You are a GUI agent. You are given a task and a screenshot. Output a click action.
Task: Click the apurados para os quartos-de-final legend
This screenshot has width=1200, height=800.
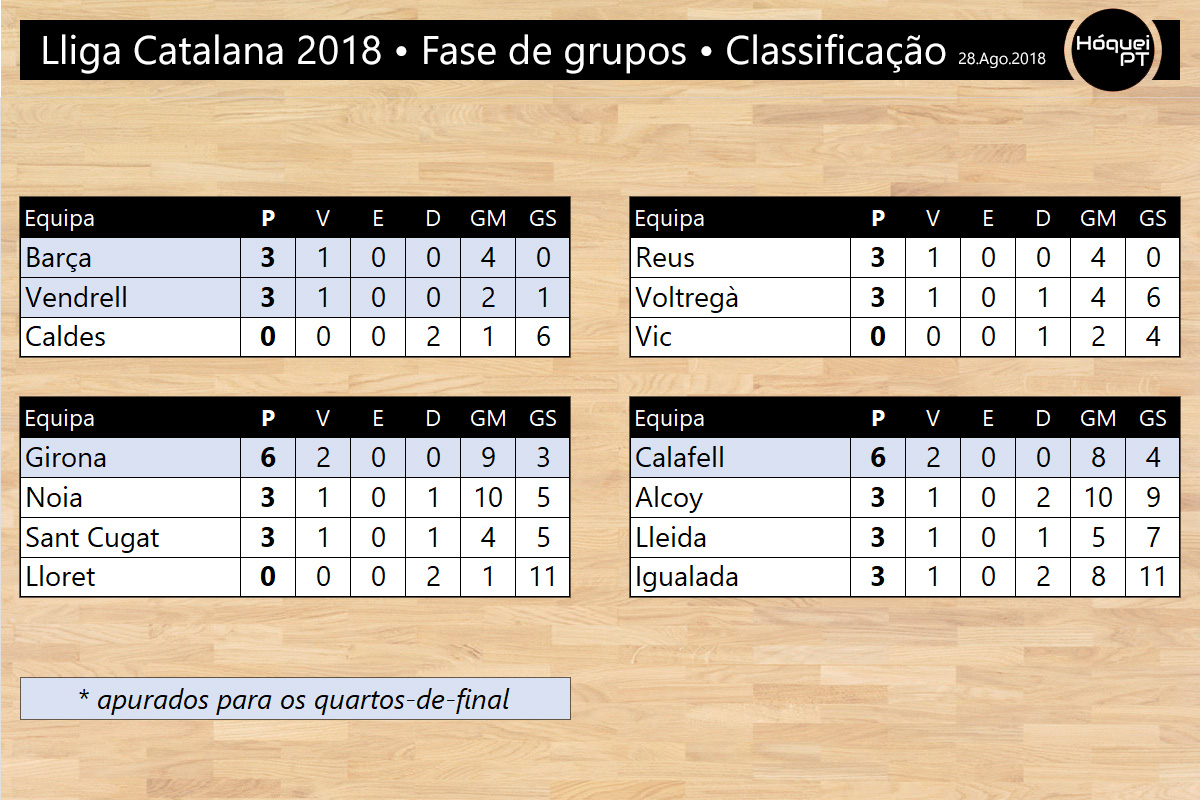click(x=295, y=699)
